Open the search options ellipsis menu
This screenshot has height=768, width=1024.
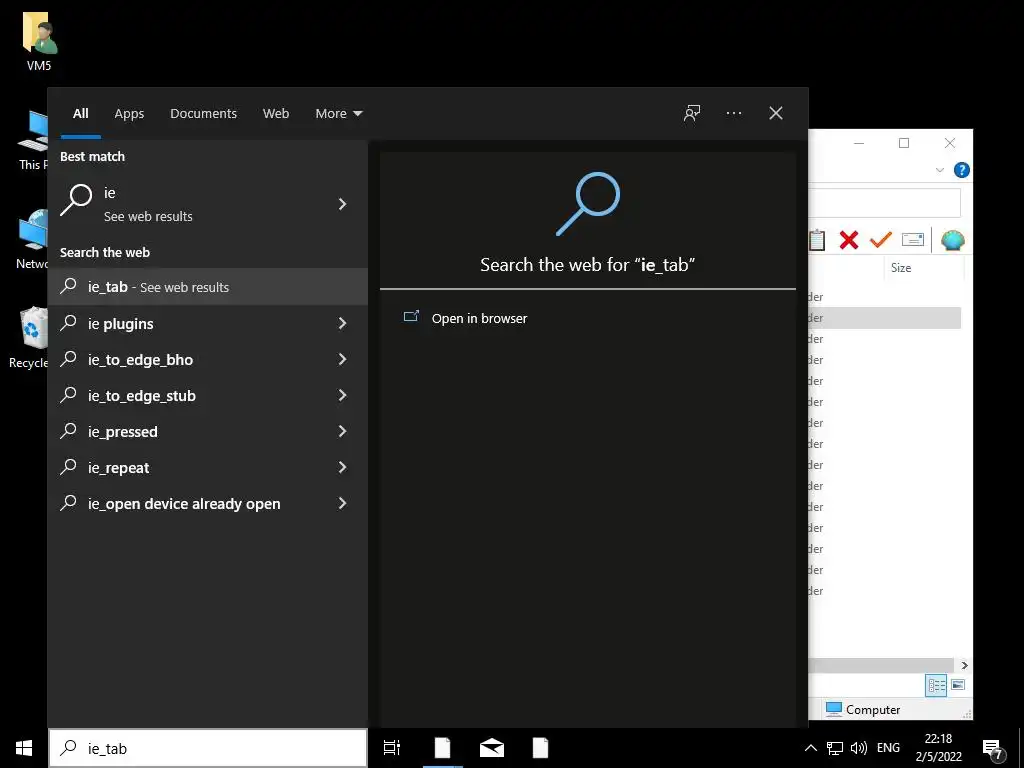(734, 113)
